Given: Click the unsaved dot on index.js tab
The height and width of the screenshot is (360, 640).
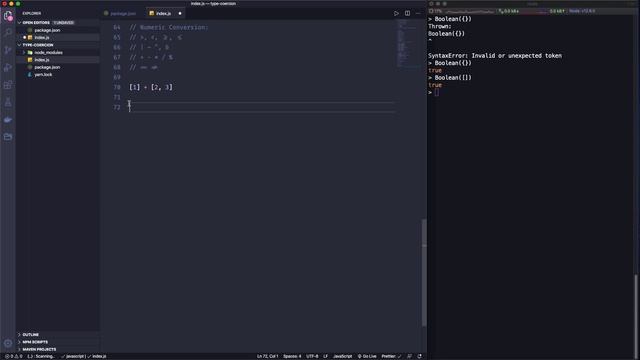Looking at the screenshot, I should click(x=180, y=13).
